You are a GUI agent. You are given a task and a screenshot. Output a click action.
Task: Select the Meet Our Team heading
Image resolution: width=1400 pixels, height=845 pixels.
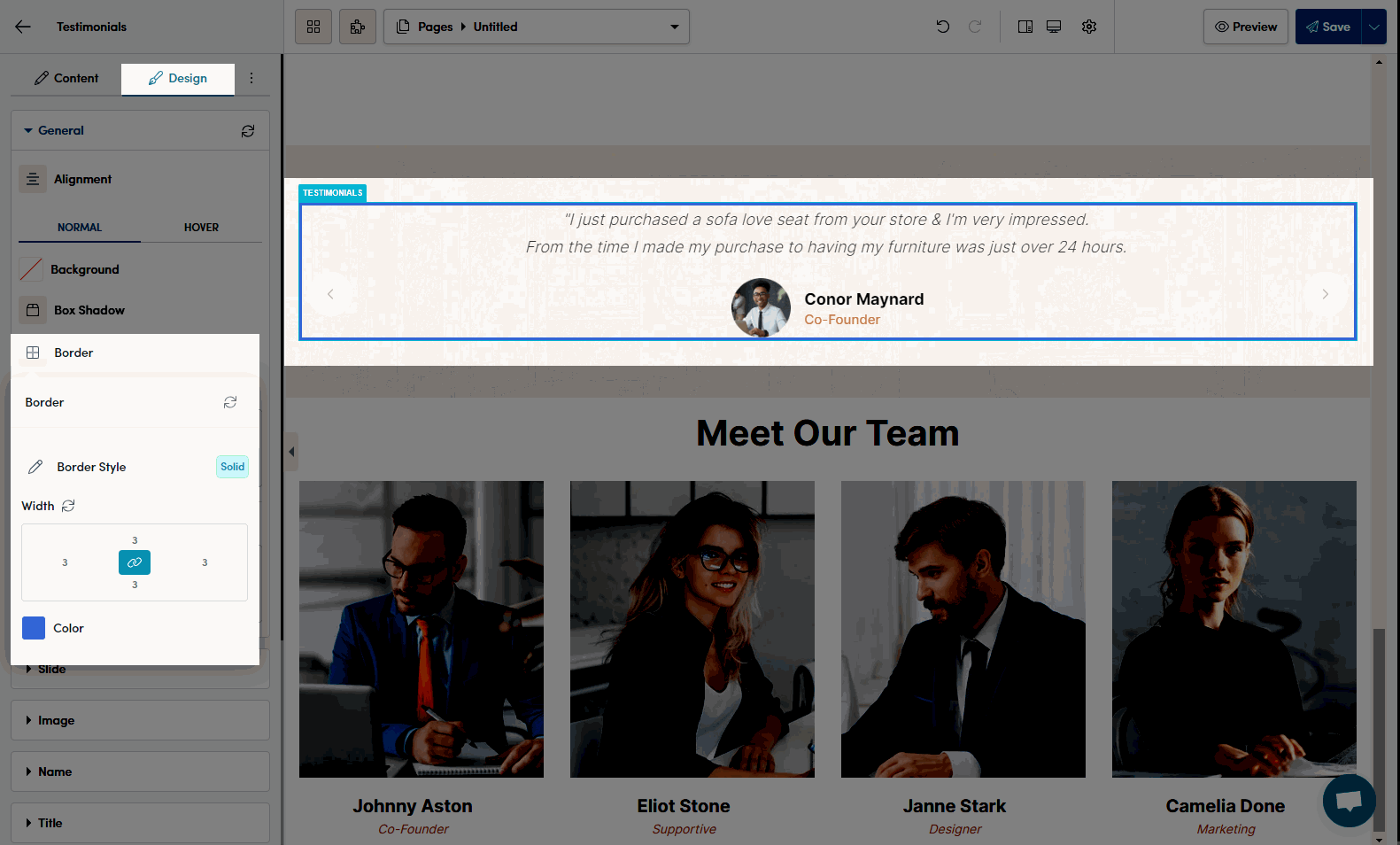(x=828, y=433)
